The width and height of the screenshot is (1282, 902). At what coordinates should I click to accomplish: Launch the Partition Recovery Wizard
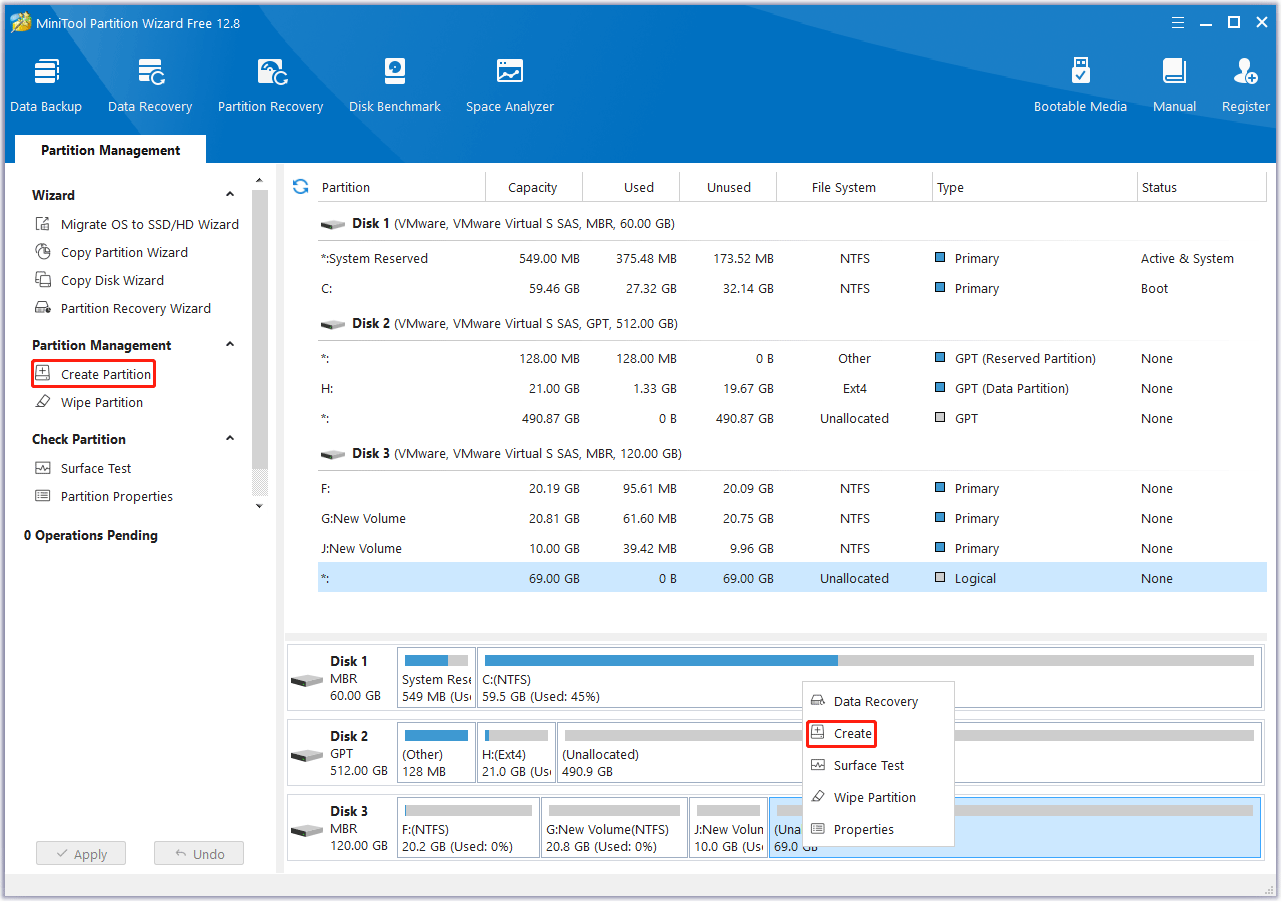[x=123, y=308]
